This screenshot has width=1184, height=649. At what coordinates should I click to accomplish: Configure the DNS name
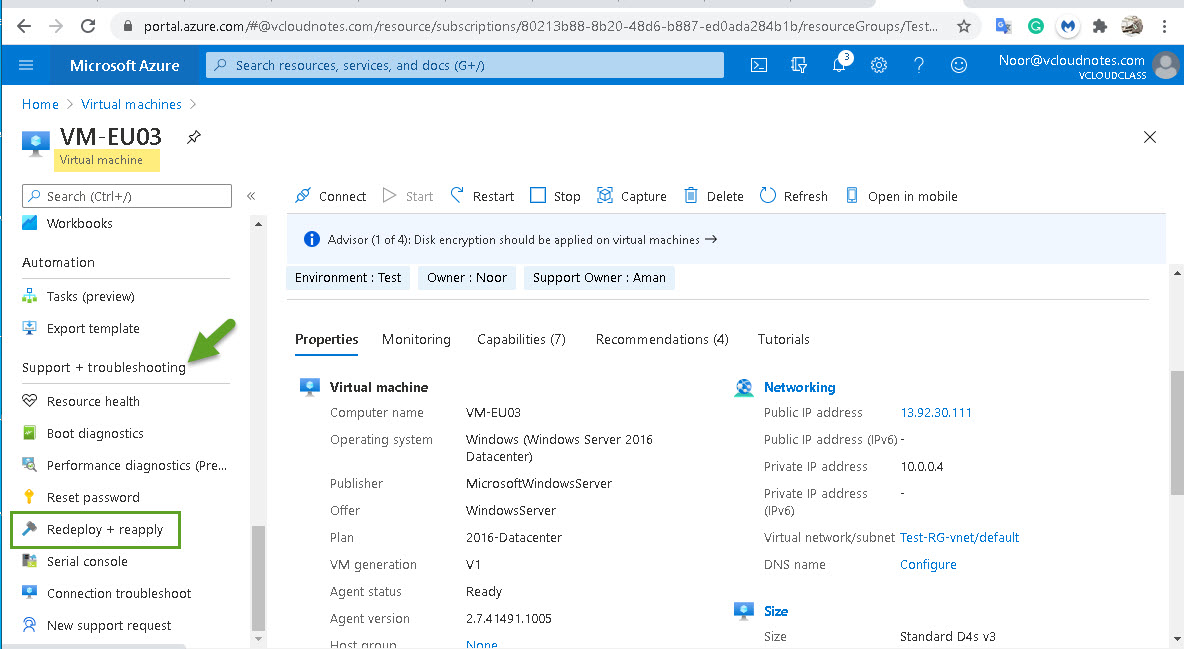[928, 564]
